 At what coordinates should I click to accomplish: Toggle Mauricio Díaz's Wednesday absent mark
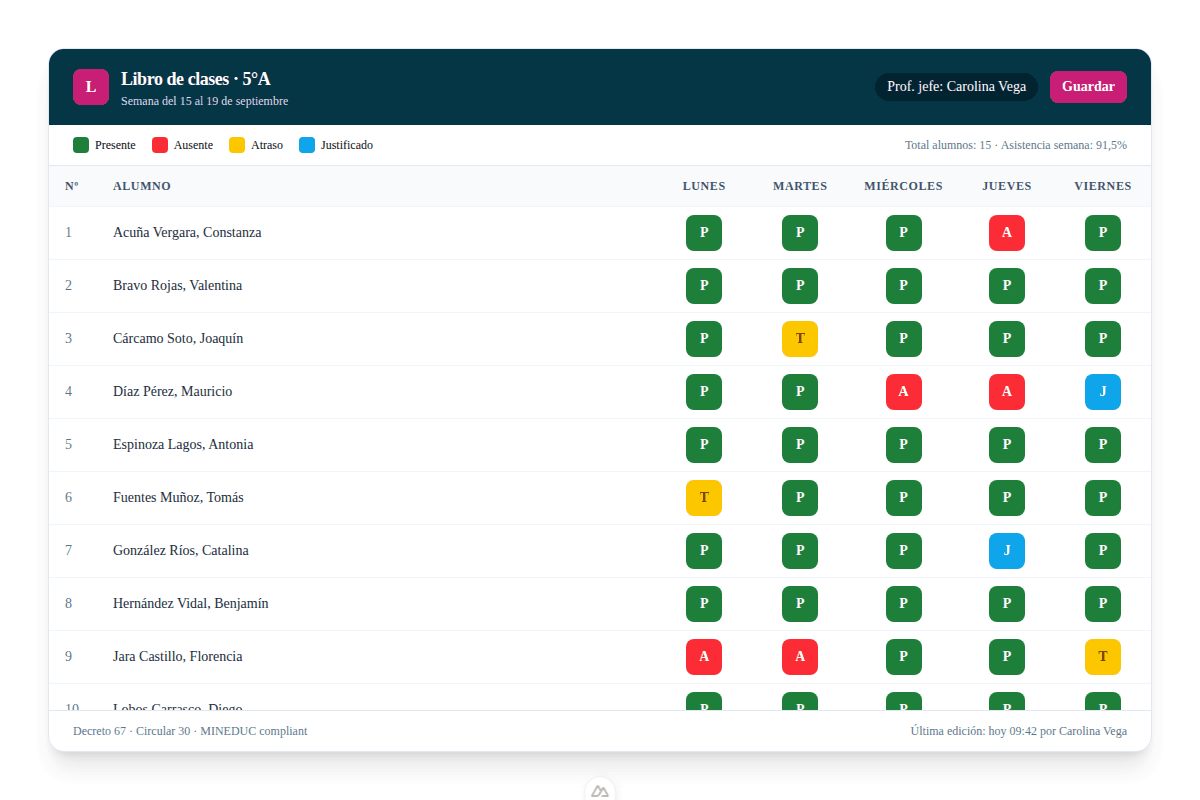903,392
